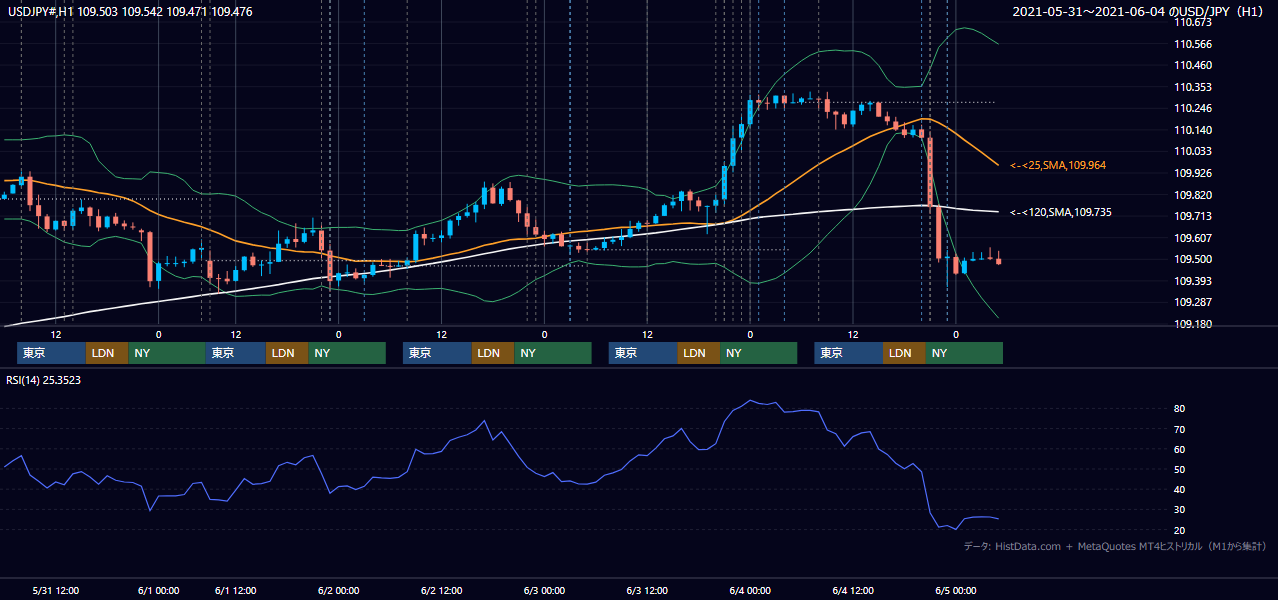Click price level 110.673 on axis

pos(1193,22)
